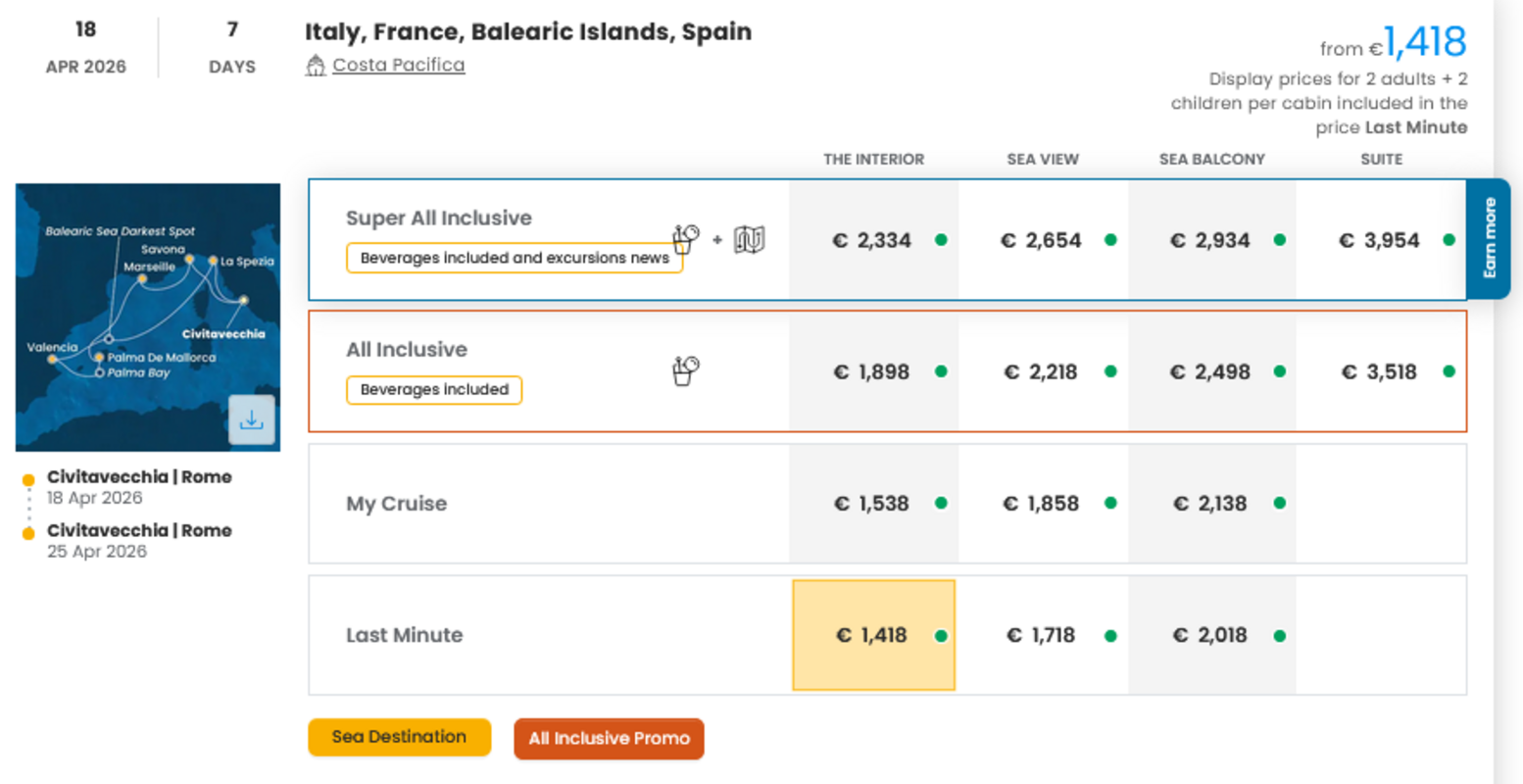1523x784 pixels.
Task: Pick My Cruise Sea Balcony €2,138
Action: click(x=1210, y=503)
